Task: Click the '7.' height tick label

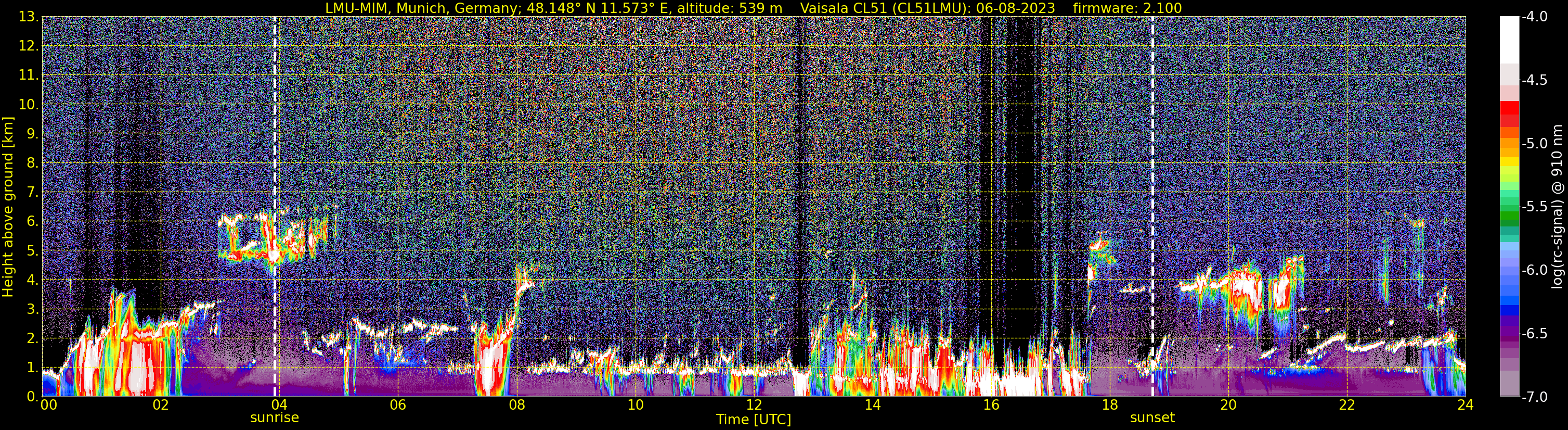Action: [x=33, y=193]
